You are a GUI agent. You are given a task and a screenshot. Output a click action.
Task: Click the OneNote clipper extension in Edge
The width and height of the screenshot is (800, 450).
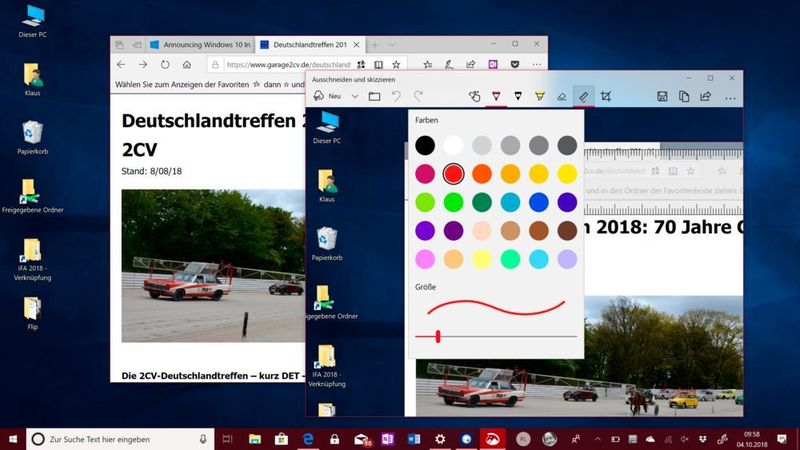[493, 65]
